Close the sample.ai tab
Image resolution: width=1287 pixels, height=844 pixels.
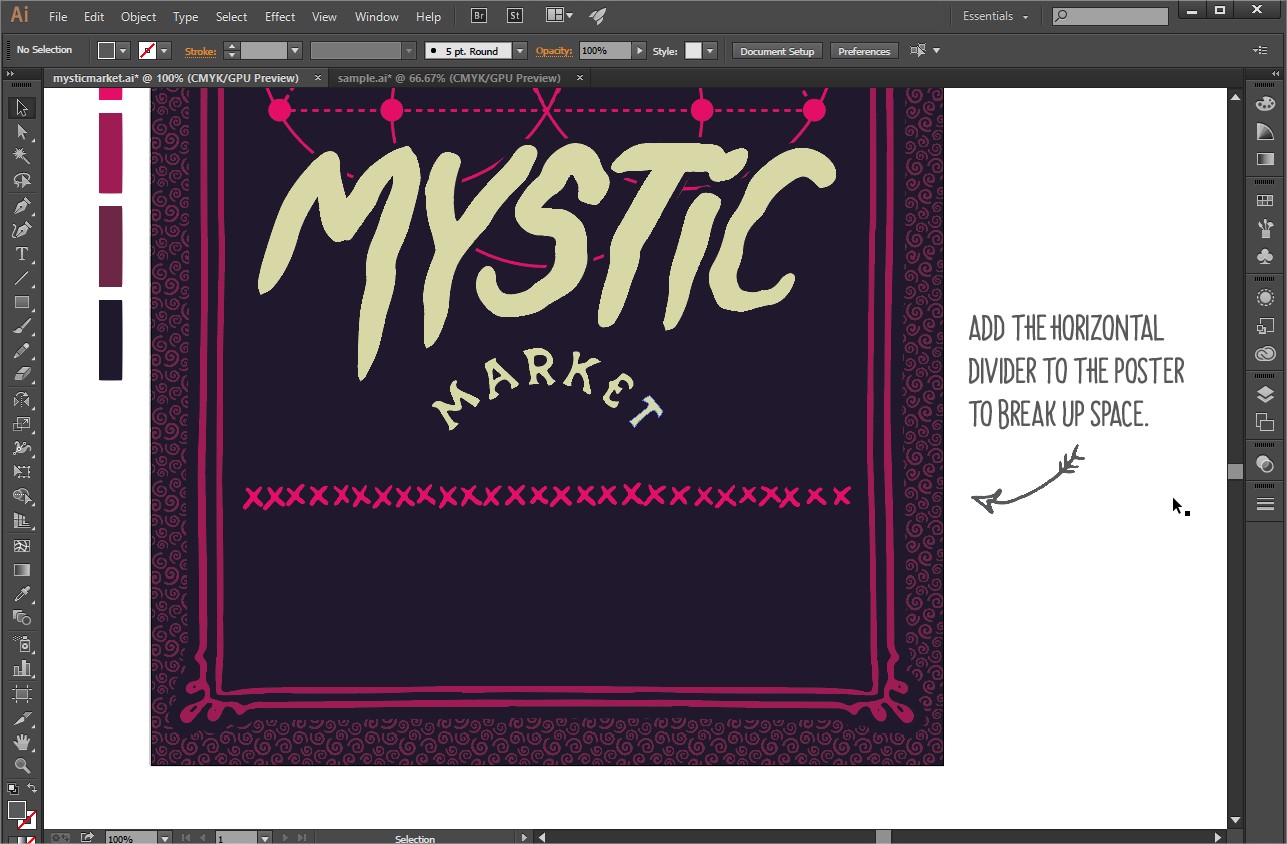[579, 78]
